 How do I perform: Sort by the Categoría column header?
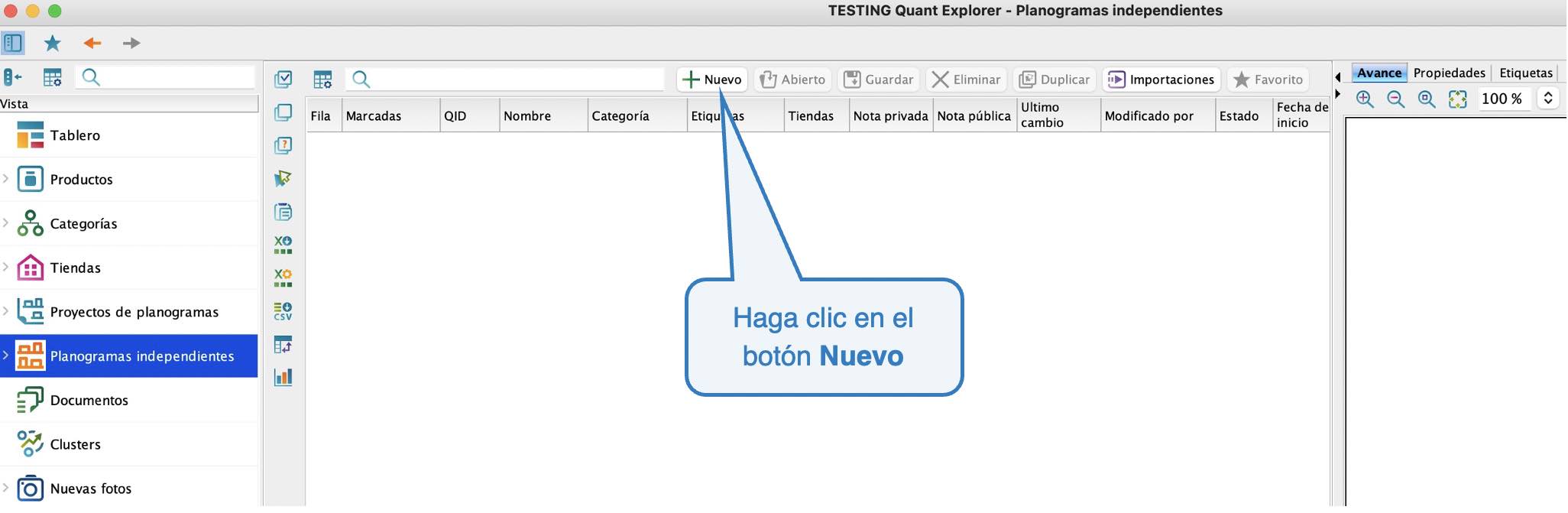click(637, 115)
